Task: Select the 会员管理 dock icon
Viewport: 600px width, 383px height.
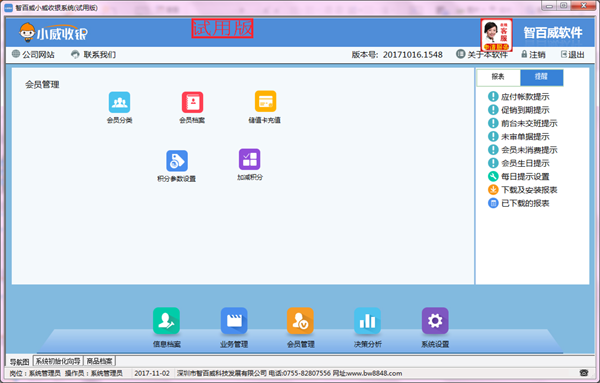Action: [300, 321]
